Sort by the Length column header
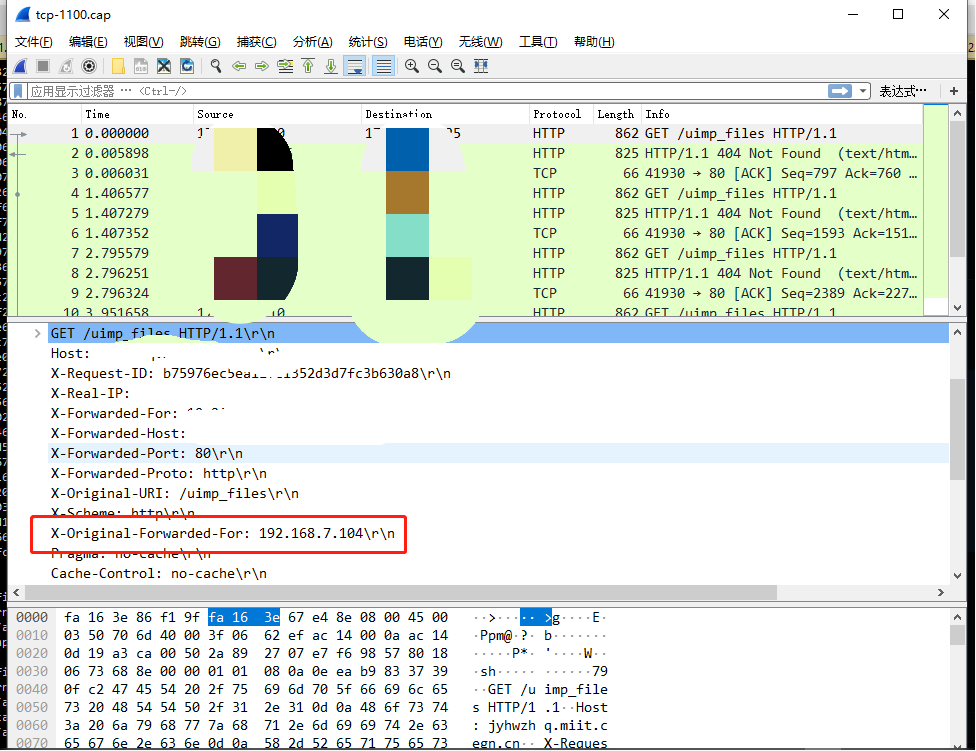This screenshot has width=976, height=751. click(617, 114)
